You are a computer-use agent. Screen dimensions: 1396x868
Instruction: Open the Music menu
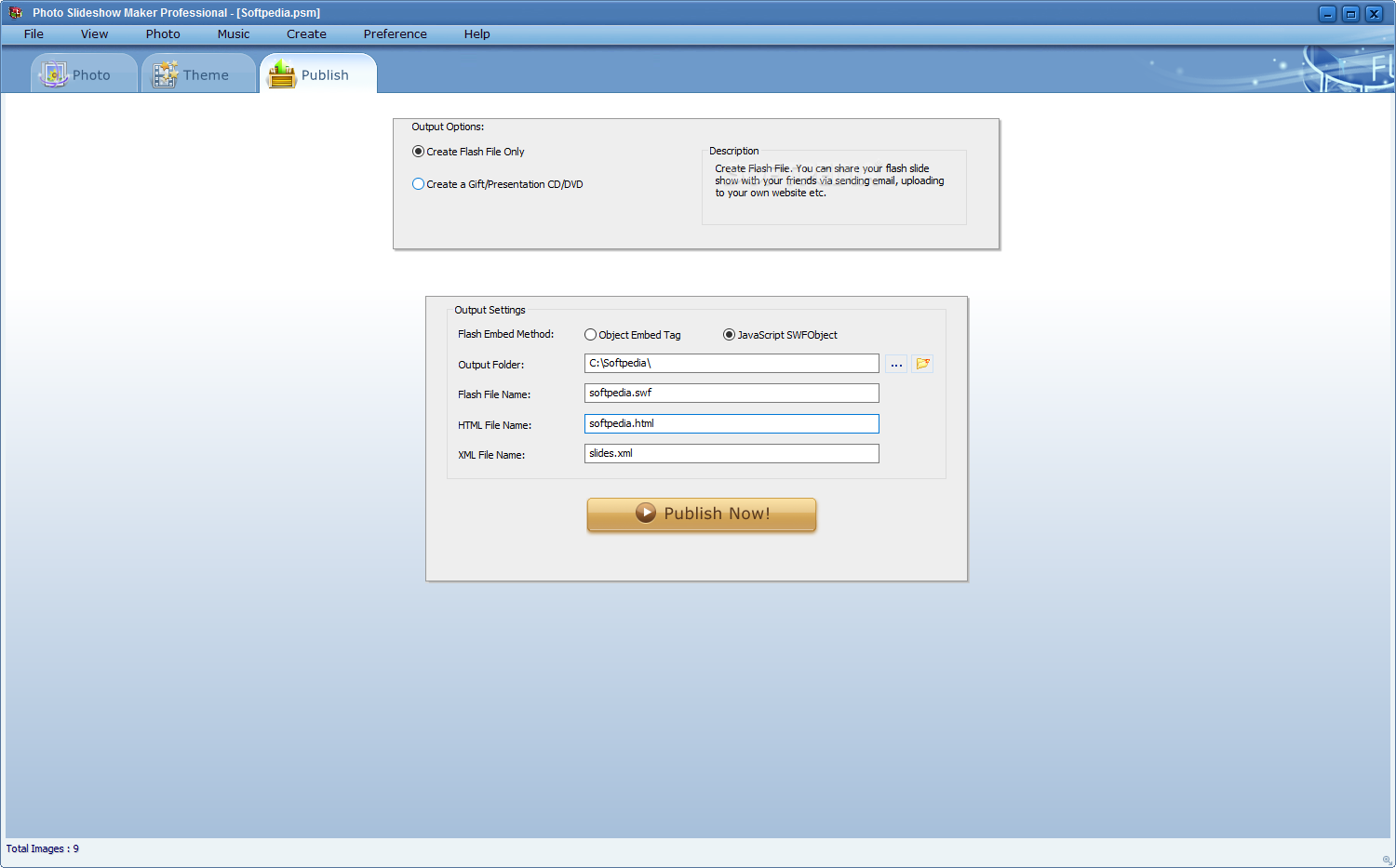click(234, 33)
